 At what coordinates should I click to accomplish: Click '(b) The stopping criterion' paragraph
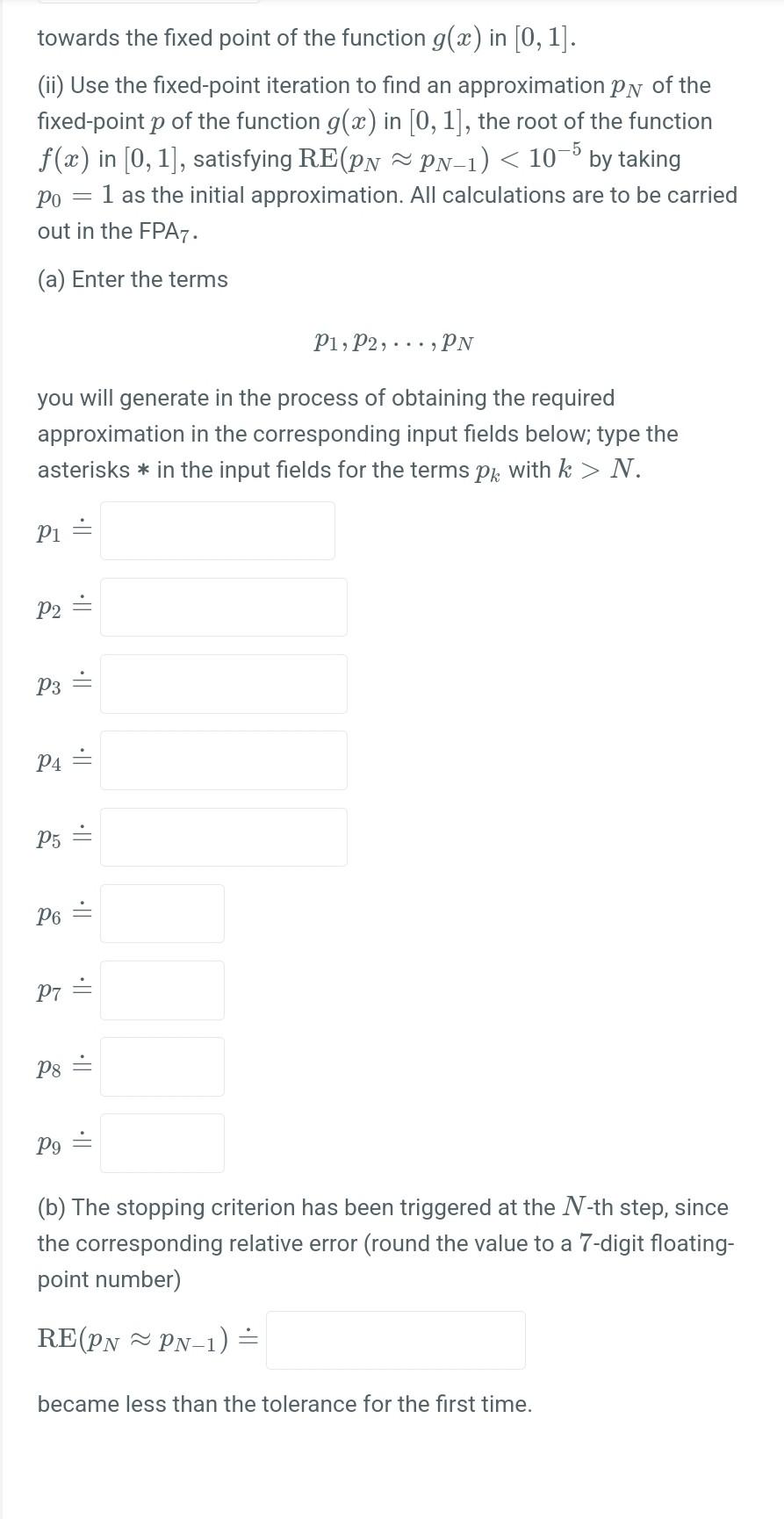point(386,1243)
